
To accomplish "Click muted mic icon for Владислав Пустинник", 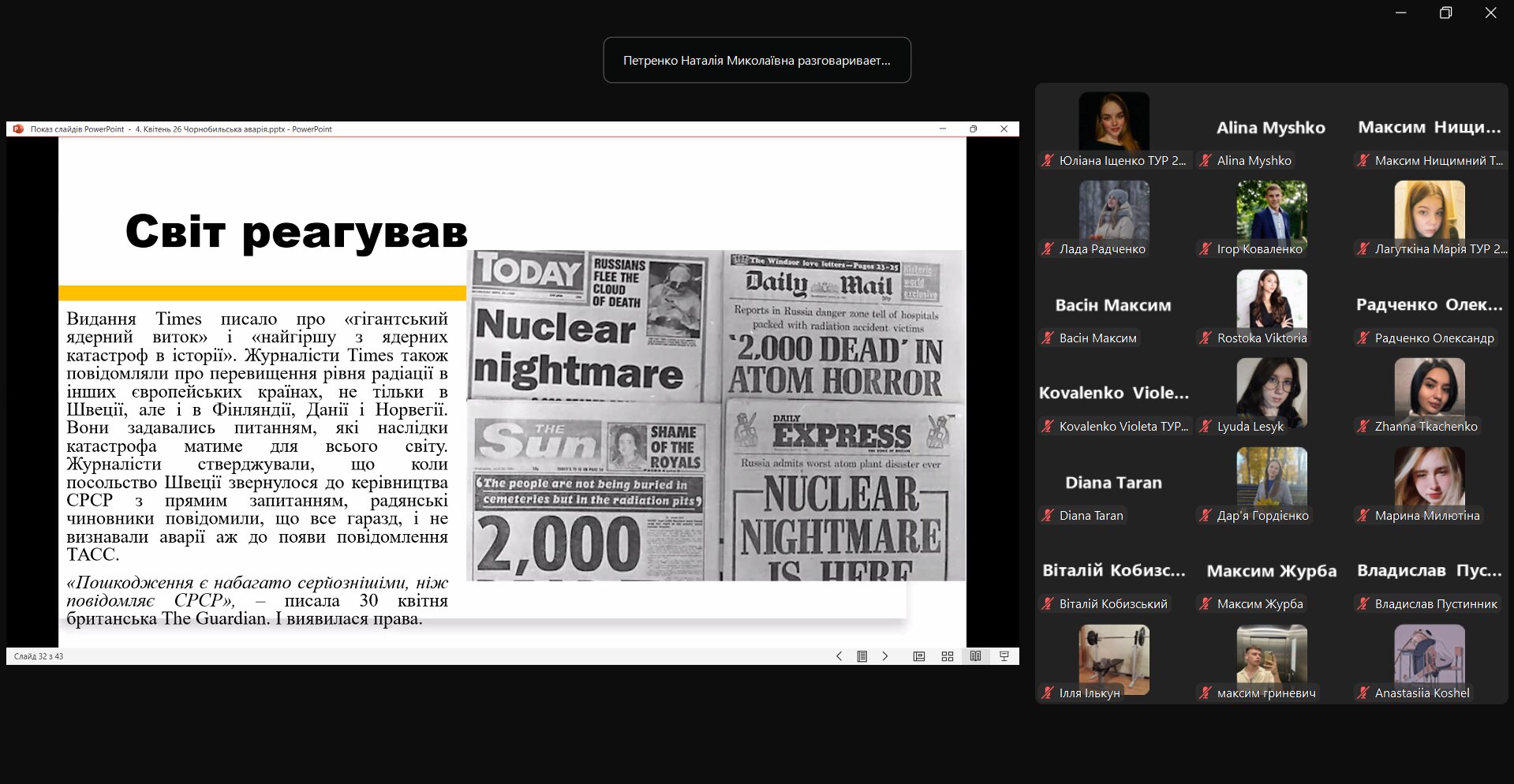I will click(x=1363, y=603).
